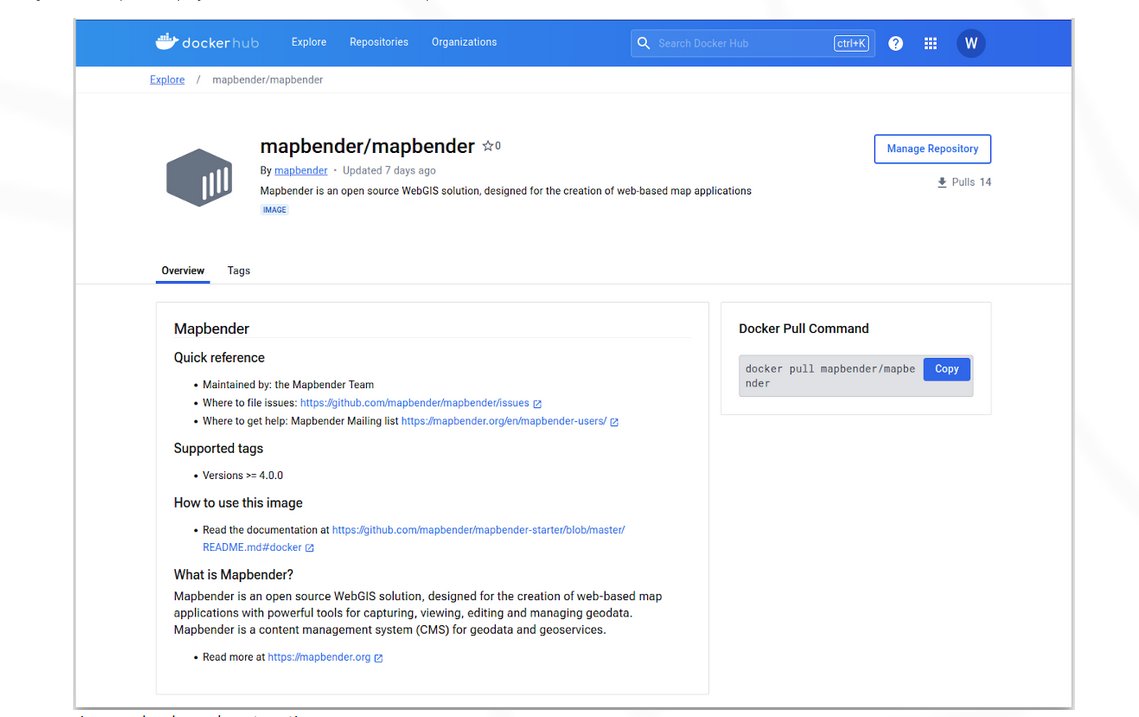
Task: Click the What is Mapbender? heading
Action: pyautogui.click(x=234, y=575)
